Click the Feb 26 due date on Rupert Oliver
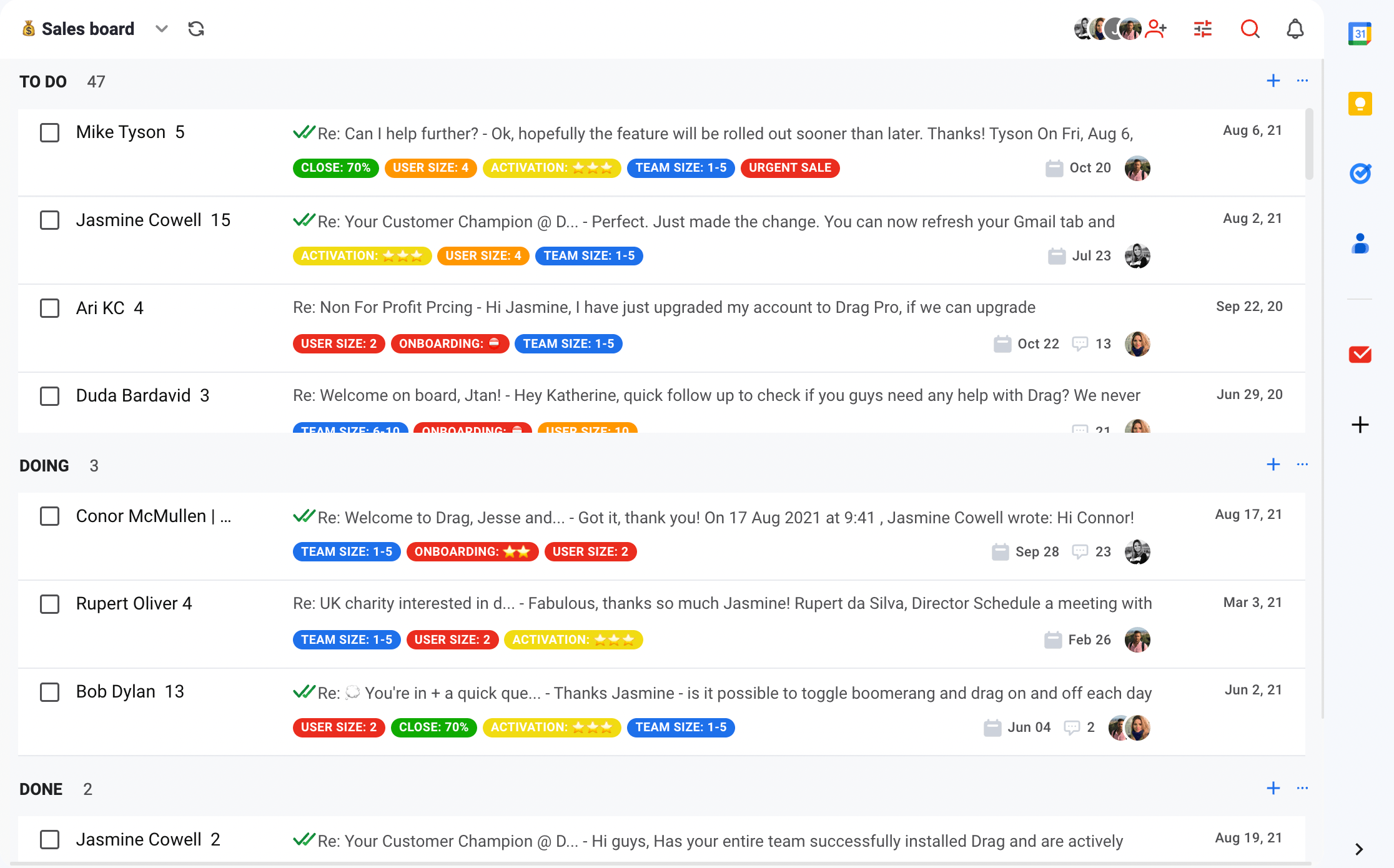Screen dimensions: 1394x868 coord(1078,640)
